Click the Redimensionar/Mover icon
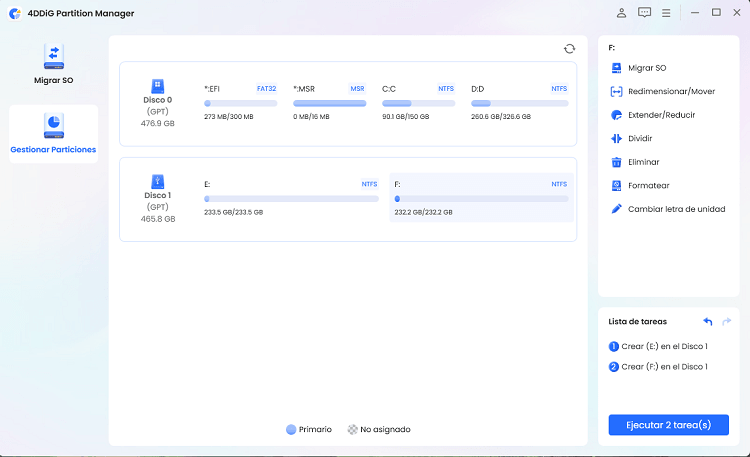 (616, 91)
